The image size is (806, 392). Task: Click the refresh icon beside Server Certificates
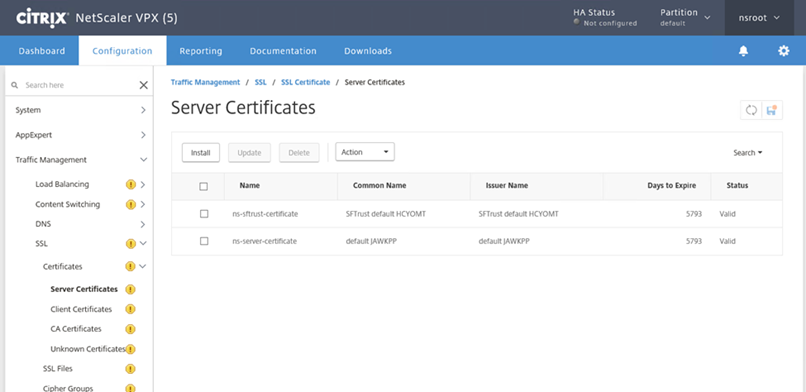751,110
